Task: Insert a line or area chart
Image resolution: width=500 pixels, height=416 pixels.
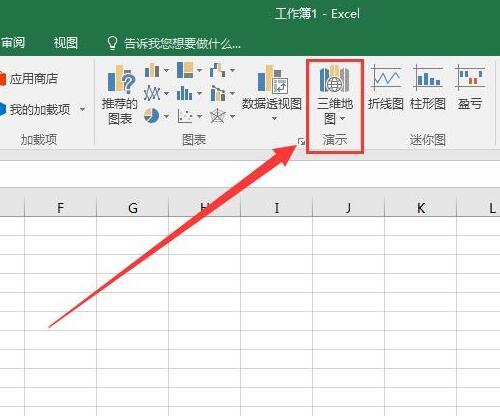Action: coord(156,93)
